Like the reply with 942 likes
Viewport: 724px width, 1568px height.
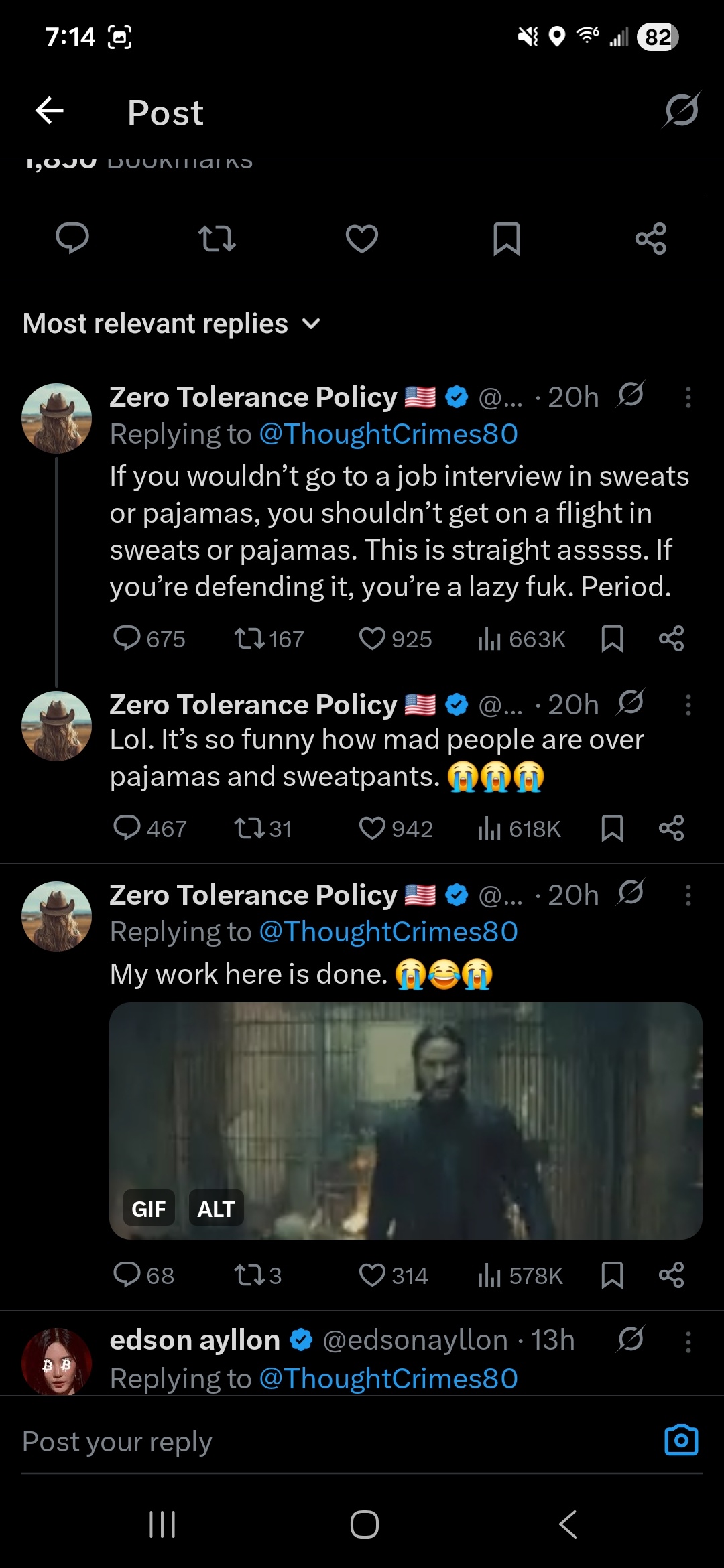click(372, 829)
